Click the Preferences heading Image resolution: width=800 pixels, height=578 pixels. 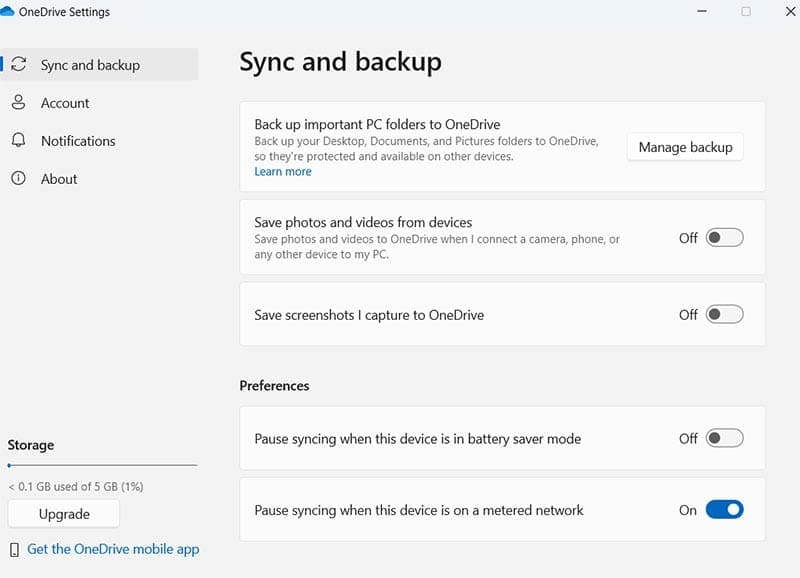click(x=274, y=386)
